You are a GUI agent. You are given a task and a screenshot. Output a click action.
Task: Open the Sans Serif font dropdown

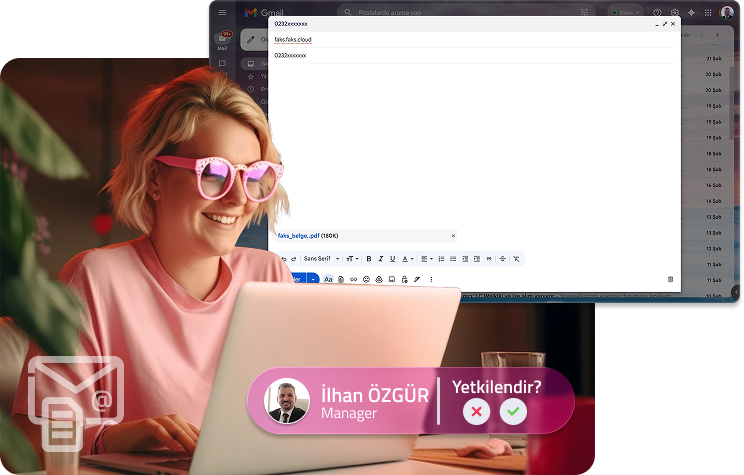(x=321, y=259)
